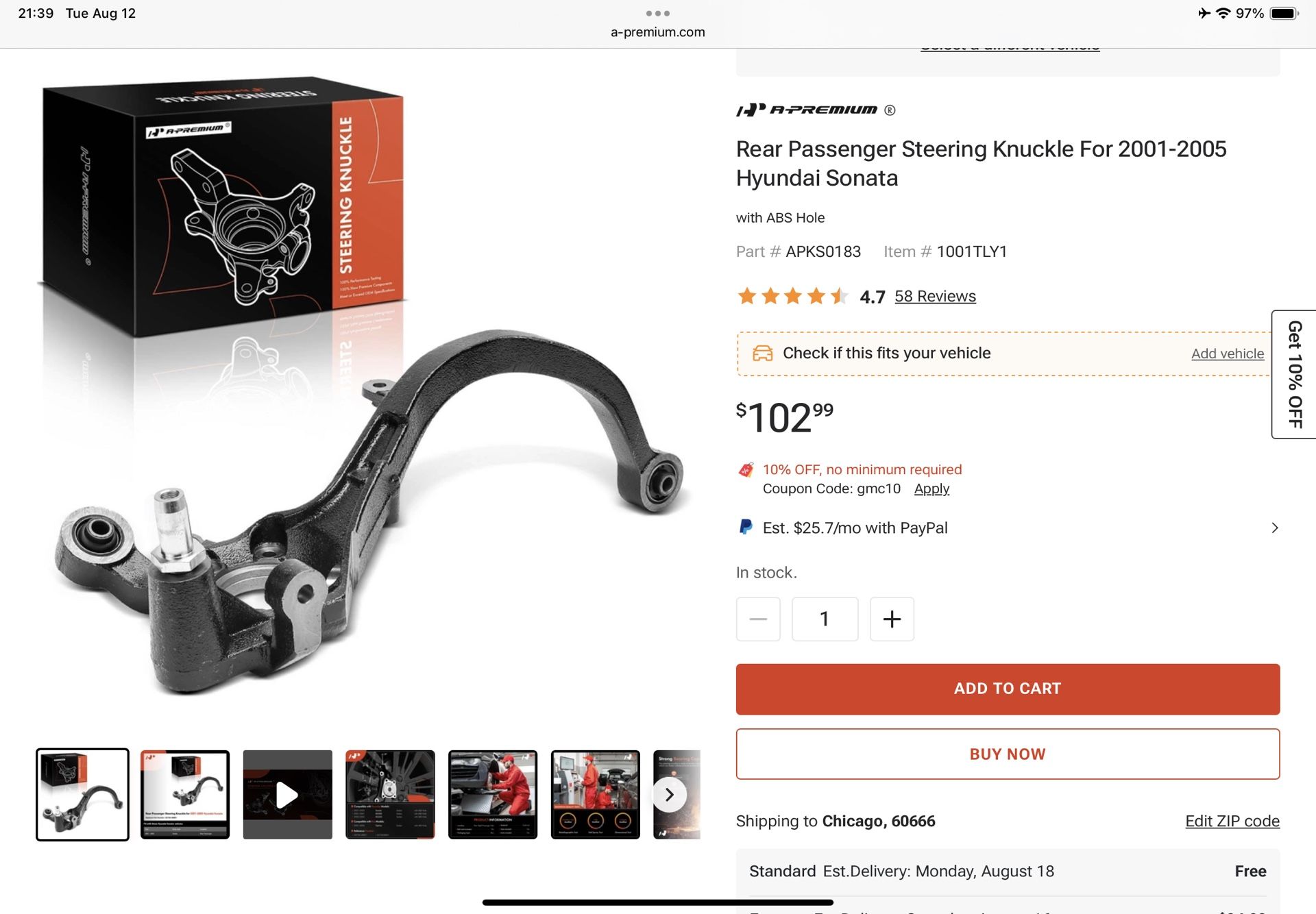The width and height of the screenshot is (1316, 914).
Task: Click the red coupon tag icon
Action: point(746,470)
